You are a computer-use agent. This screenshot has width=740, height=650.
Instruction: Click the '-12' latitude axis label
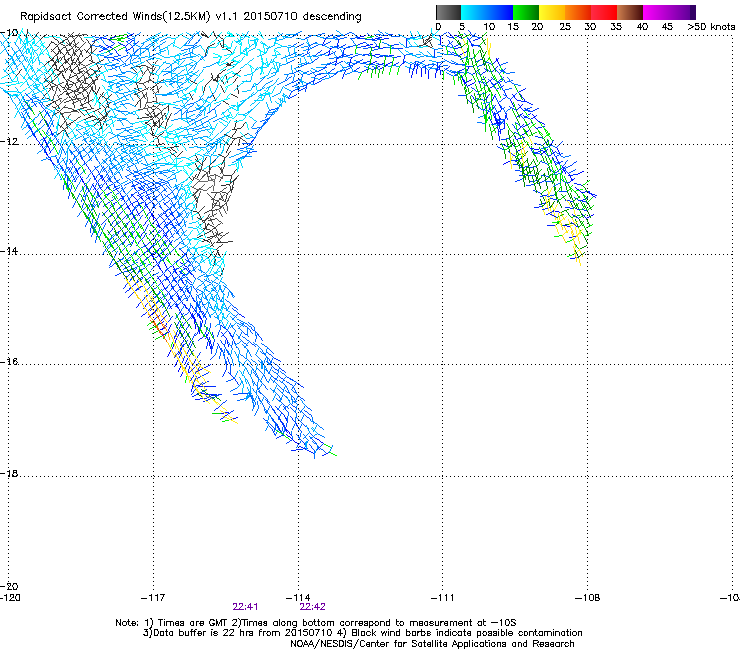[x=9, y=142]
